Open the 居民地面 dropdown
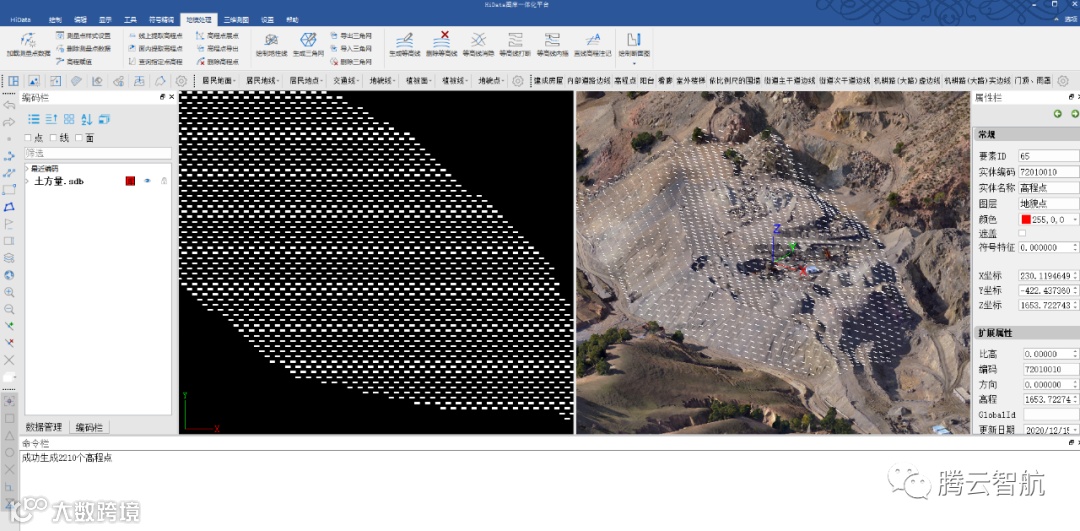 (x=219, y=80)
